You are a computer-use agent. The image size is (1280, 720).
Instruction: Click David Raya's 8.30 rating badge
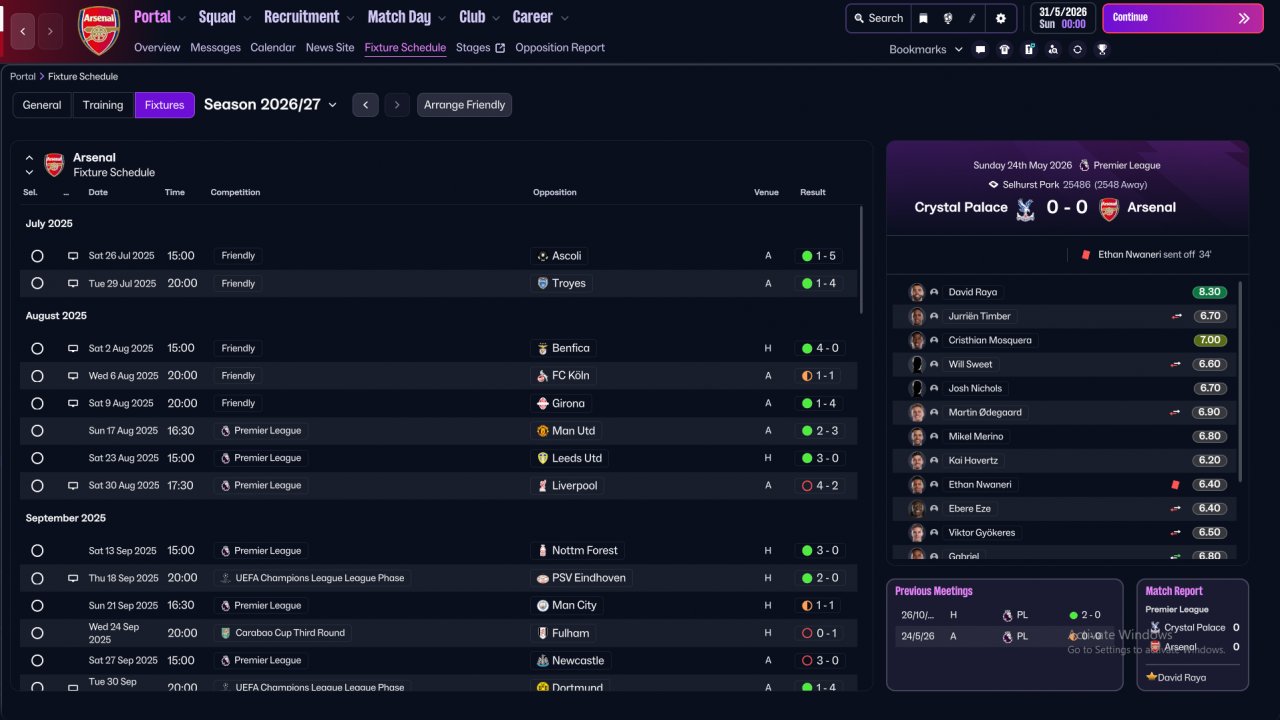1209,292
